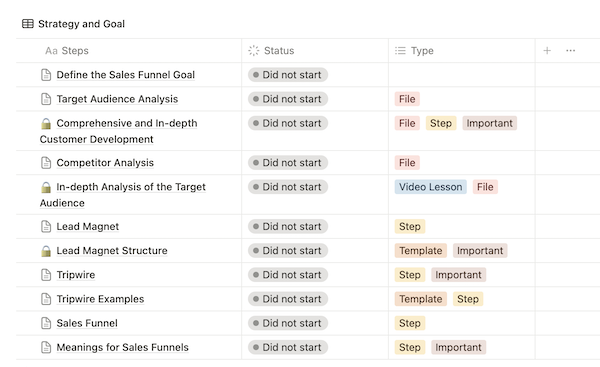Click the table view icon beside Strategy and Goal
Image resolution: width=600 pixels, height=367 pixels.
pos(28,24)
